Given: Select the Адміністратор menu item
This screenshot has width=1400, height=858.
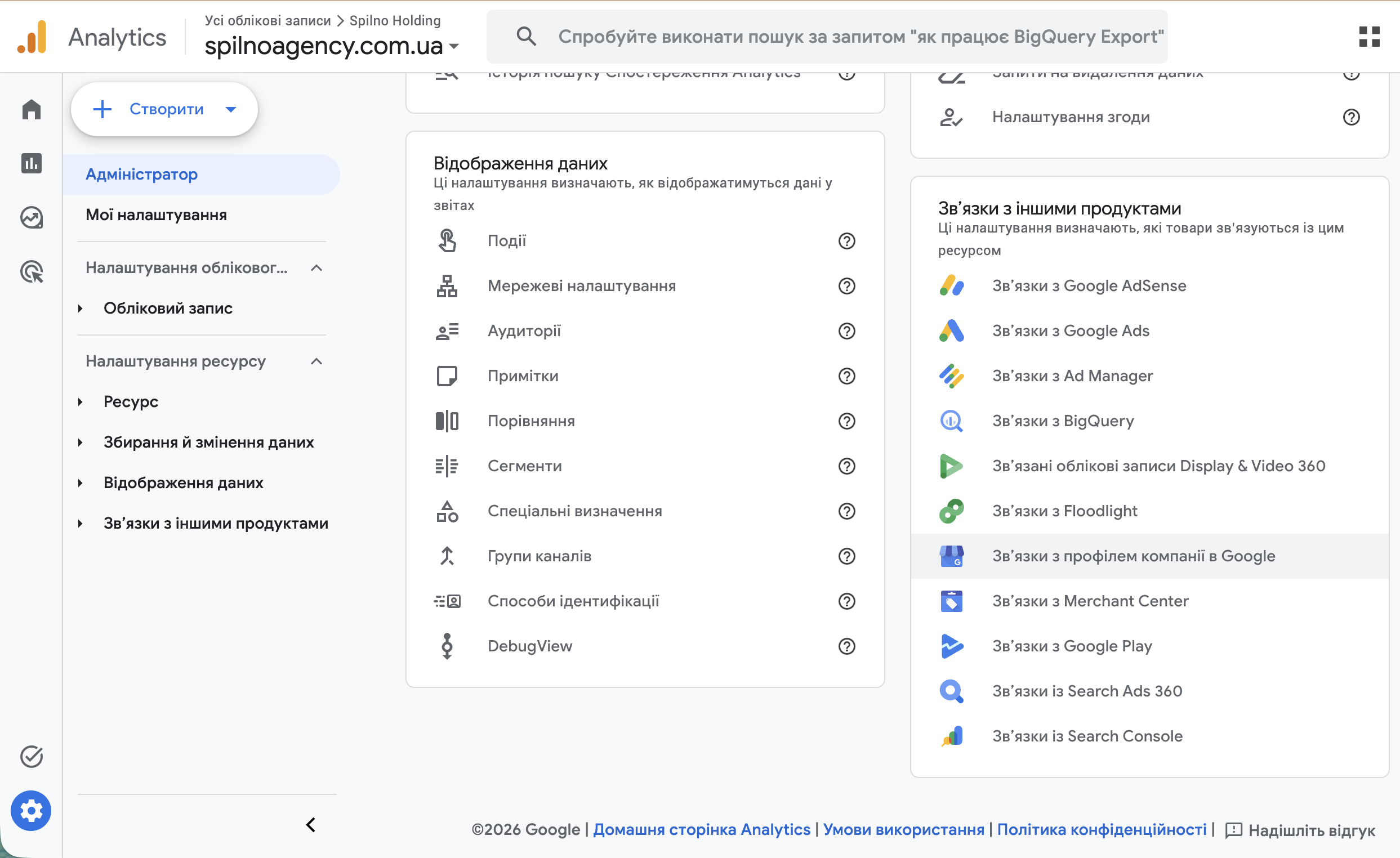Looking at the screenshot, I should click(x=202, y=175).
